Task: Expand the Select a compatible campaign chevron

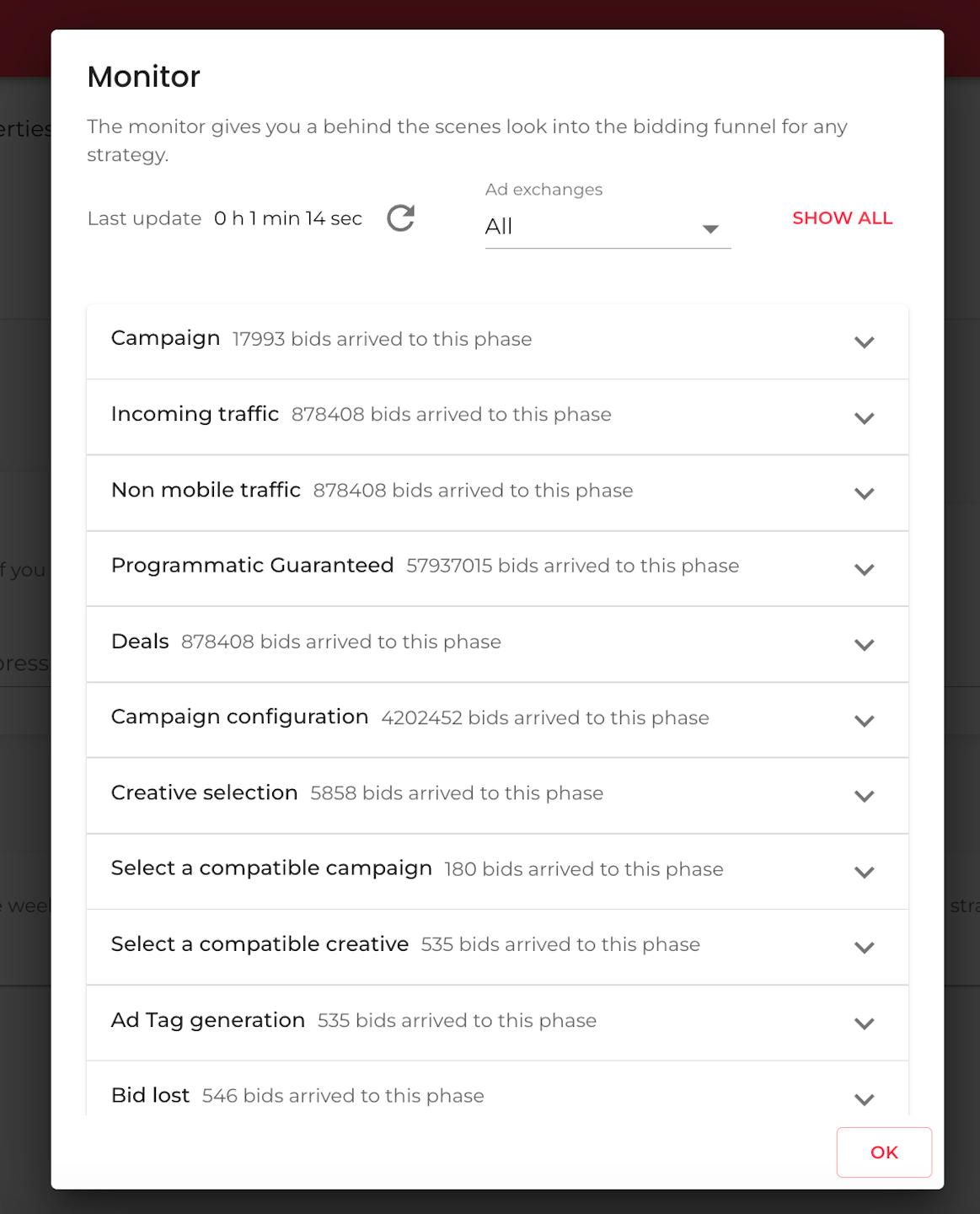Action: click(x=864, y=873)
